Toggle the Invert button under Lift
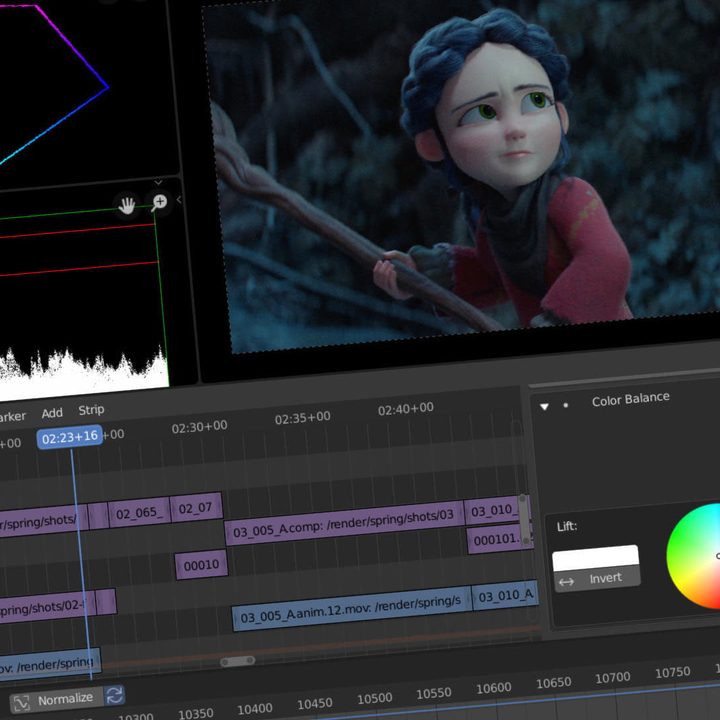This screenshot has width=720, height=720. [596, 578]
